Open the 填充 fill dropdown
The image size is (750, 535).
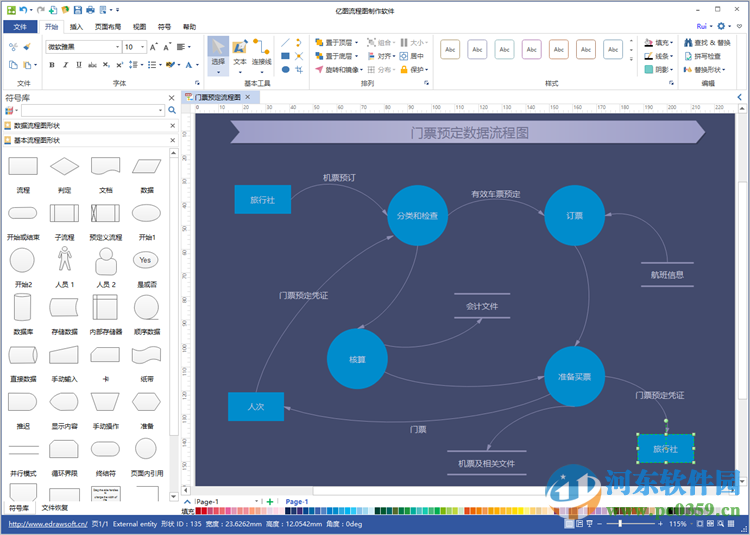pyautogui.click(x=659, y=43)
